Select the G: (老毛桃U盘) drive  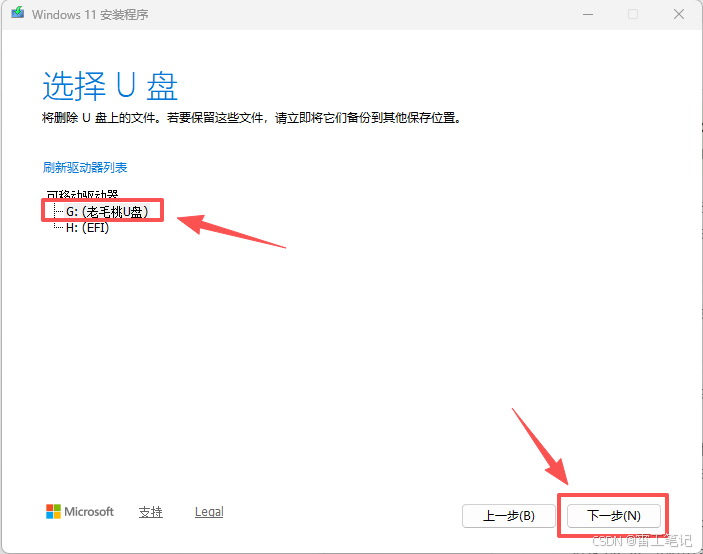107,212
